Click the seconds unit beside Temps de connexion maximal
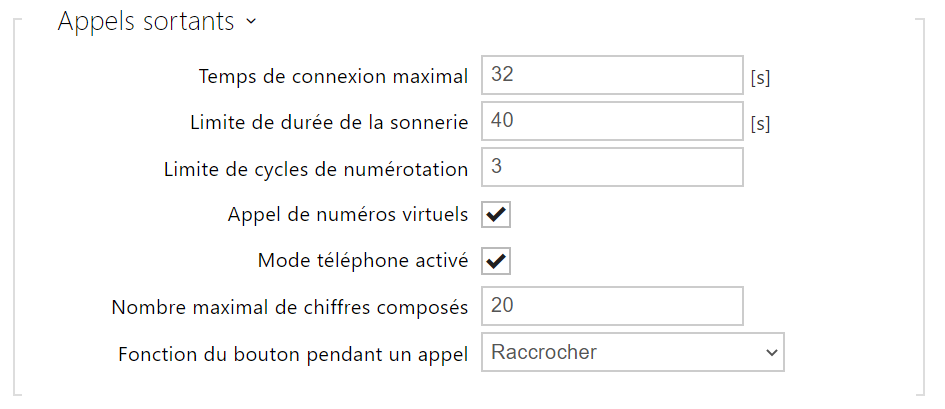Screen dimensions: 945x409 point(760,78)
